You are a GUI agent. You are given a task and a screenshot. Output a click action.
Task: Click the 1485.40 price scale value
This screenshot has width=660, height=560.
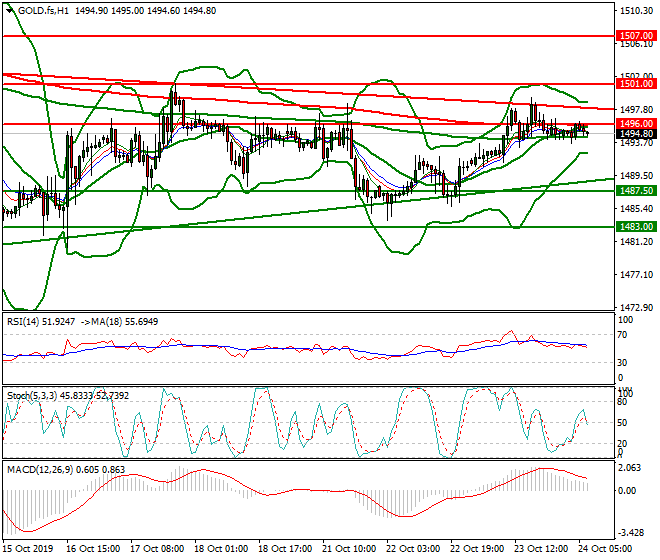click(636, 209)
